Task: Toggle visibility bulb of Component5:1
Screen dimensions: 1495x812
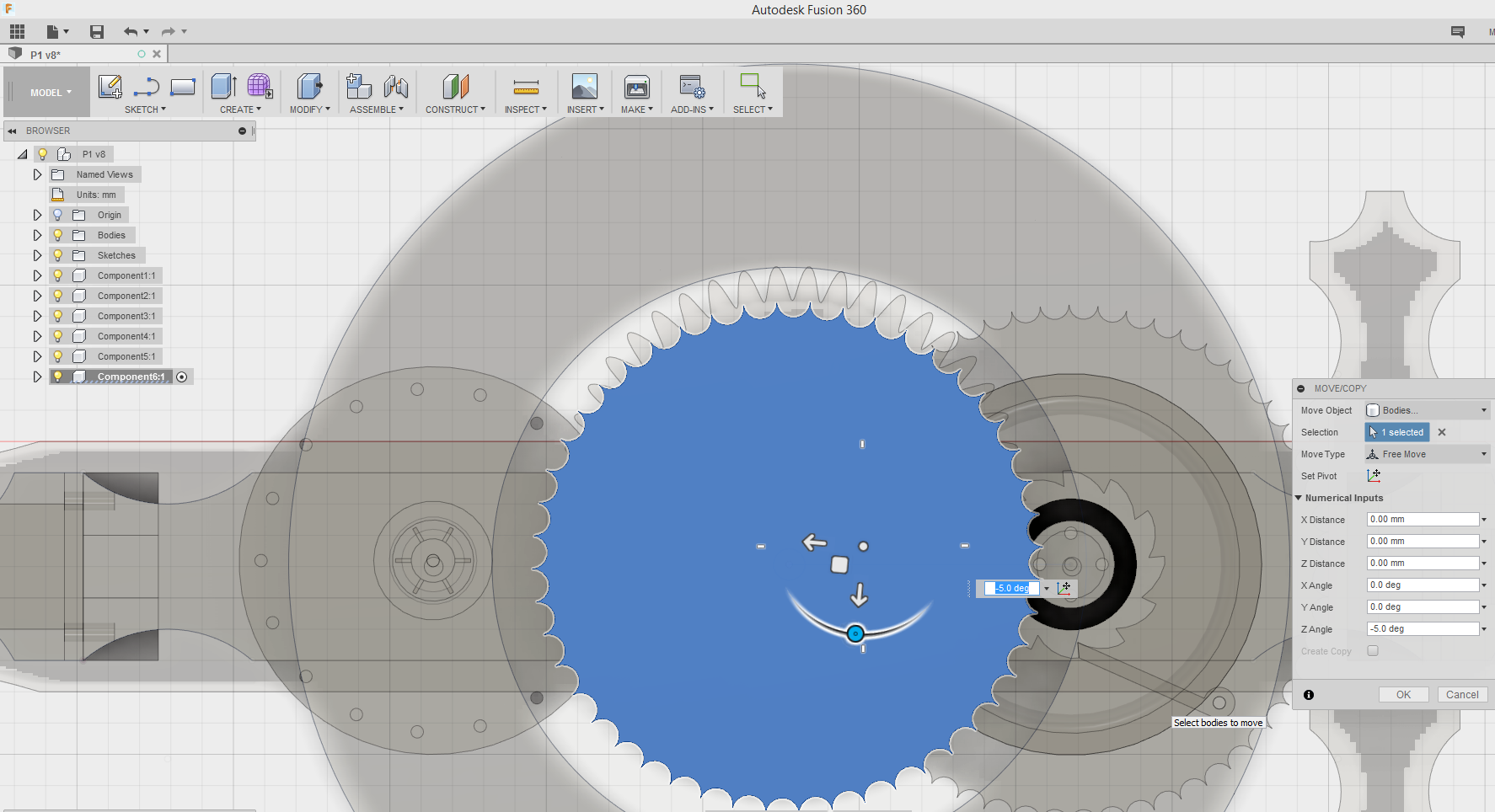Action: [58, 356]
